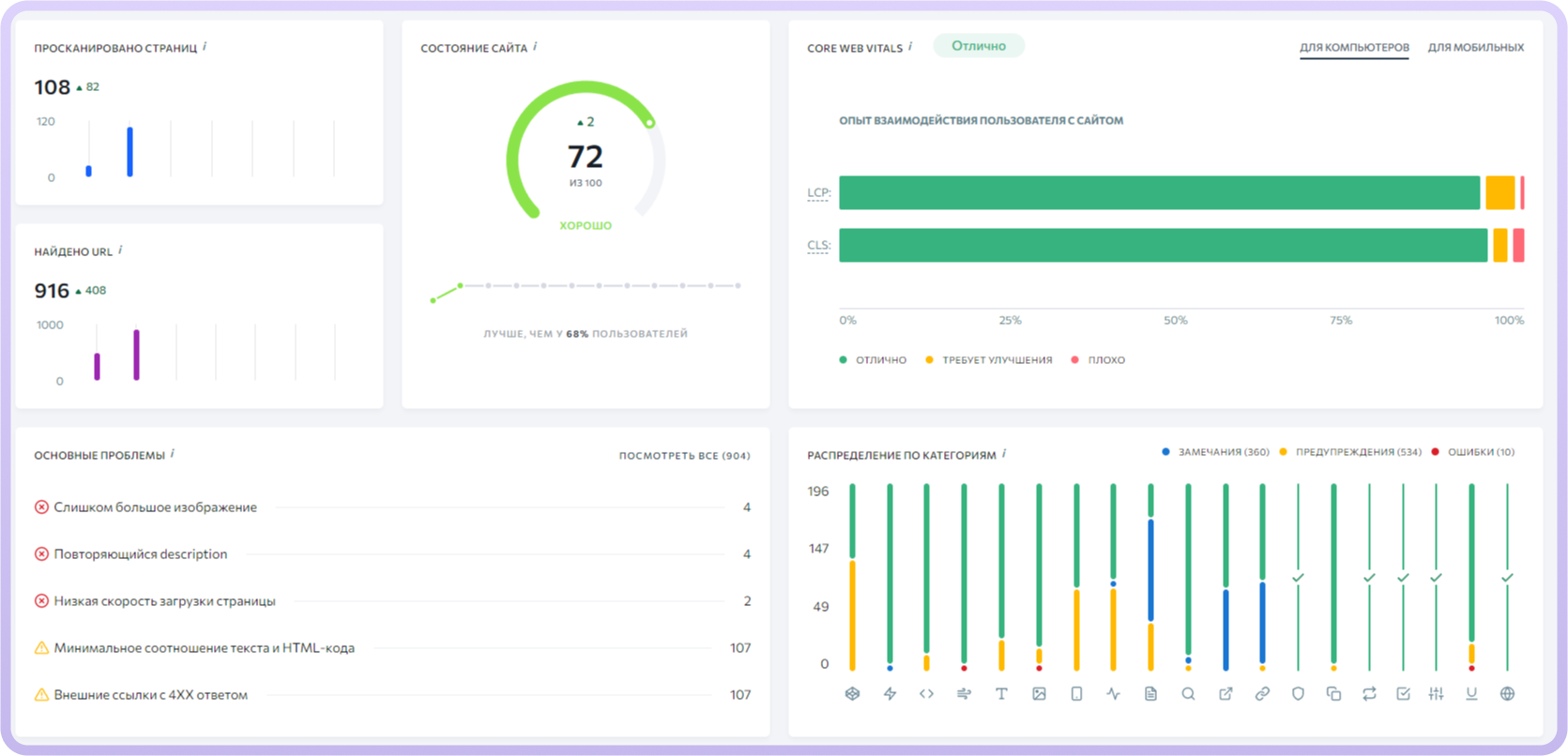The height and width of the screenshot is (756, 1568).
Task: Click the code brackets category icon
Action: pyautogui.click(x=926, y=694)
